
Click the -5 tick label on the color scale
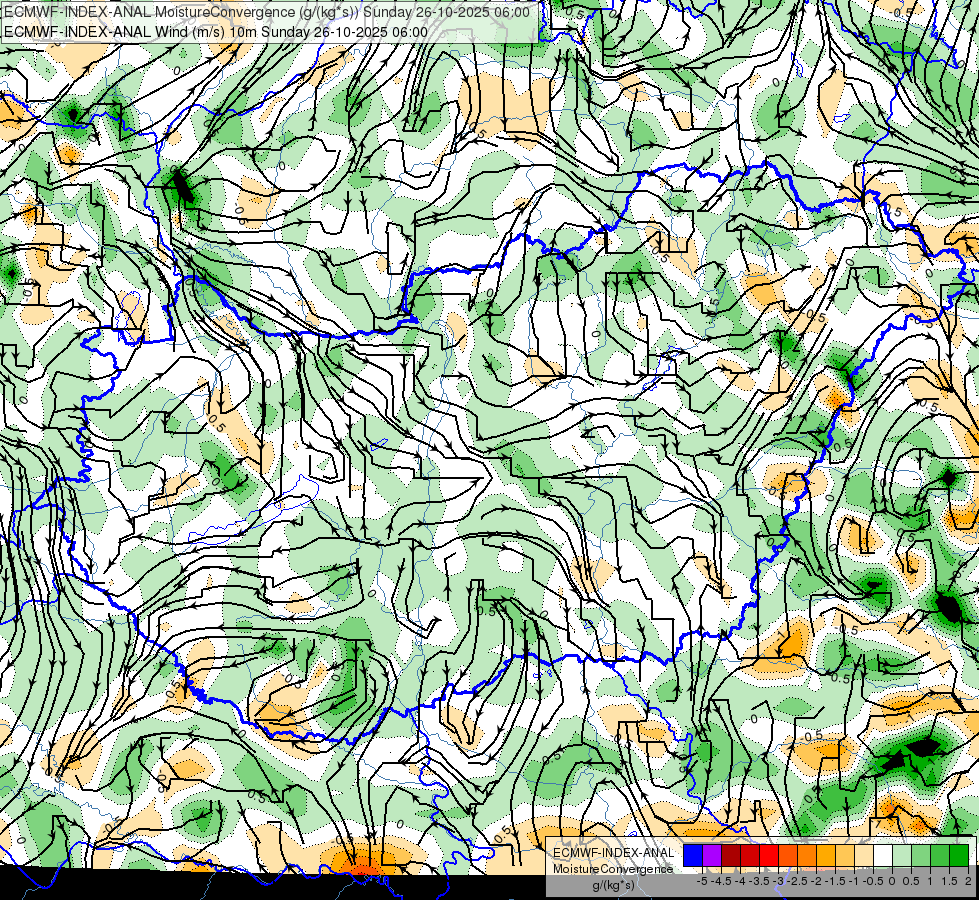[702, 881]
